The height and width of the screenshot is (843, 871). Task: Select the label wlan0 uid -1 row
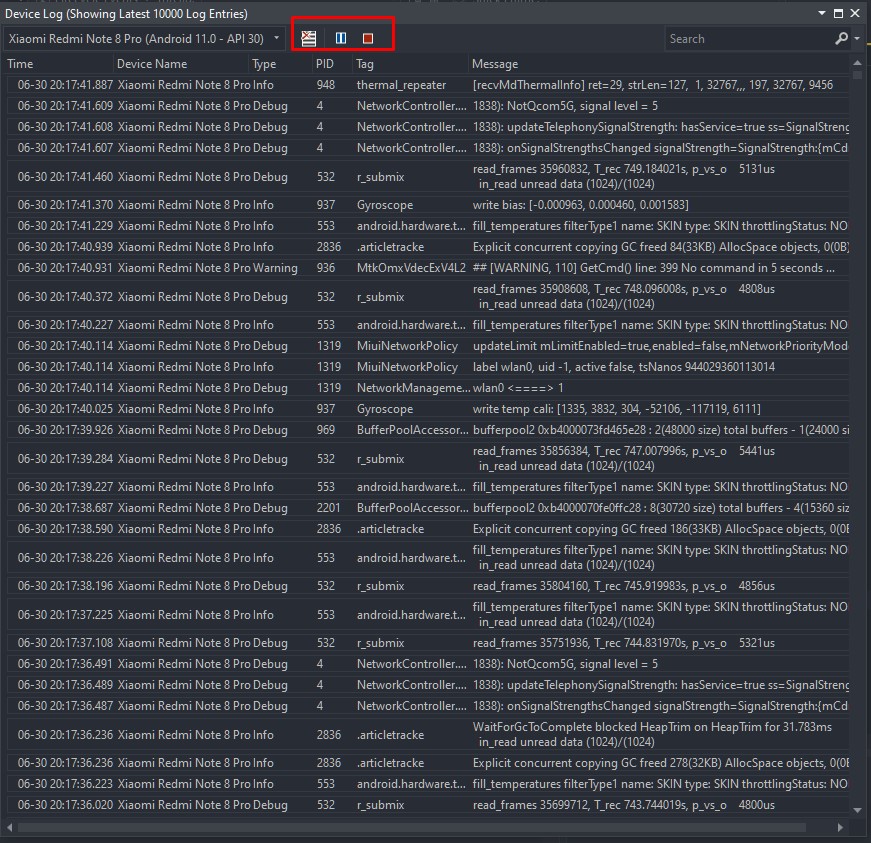tap(428, 367)
